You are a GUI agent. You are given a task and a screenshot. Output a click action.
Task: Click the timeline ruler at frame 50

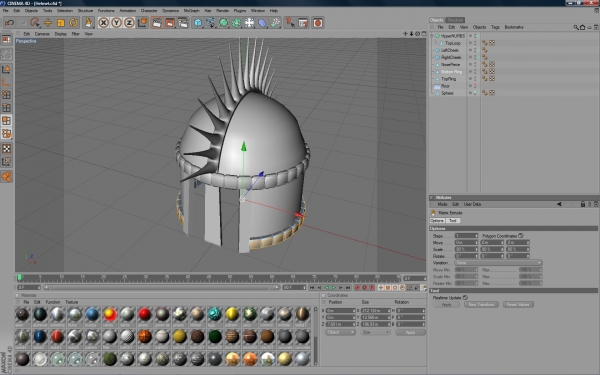pos(229,277)
